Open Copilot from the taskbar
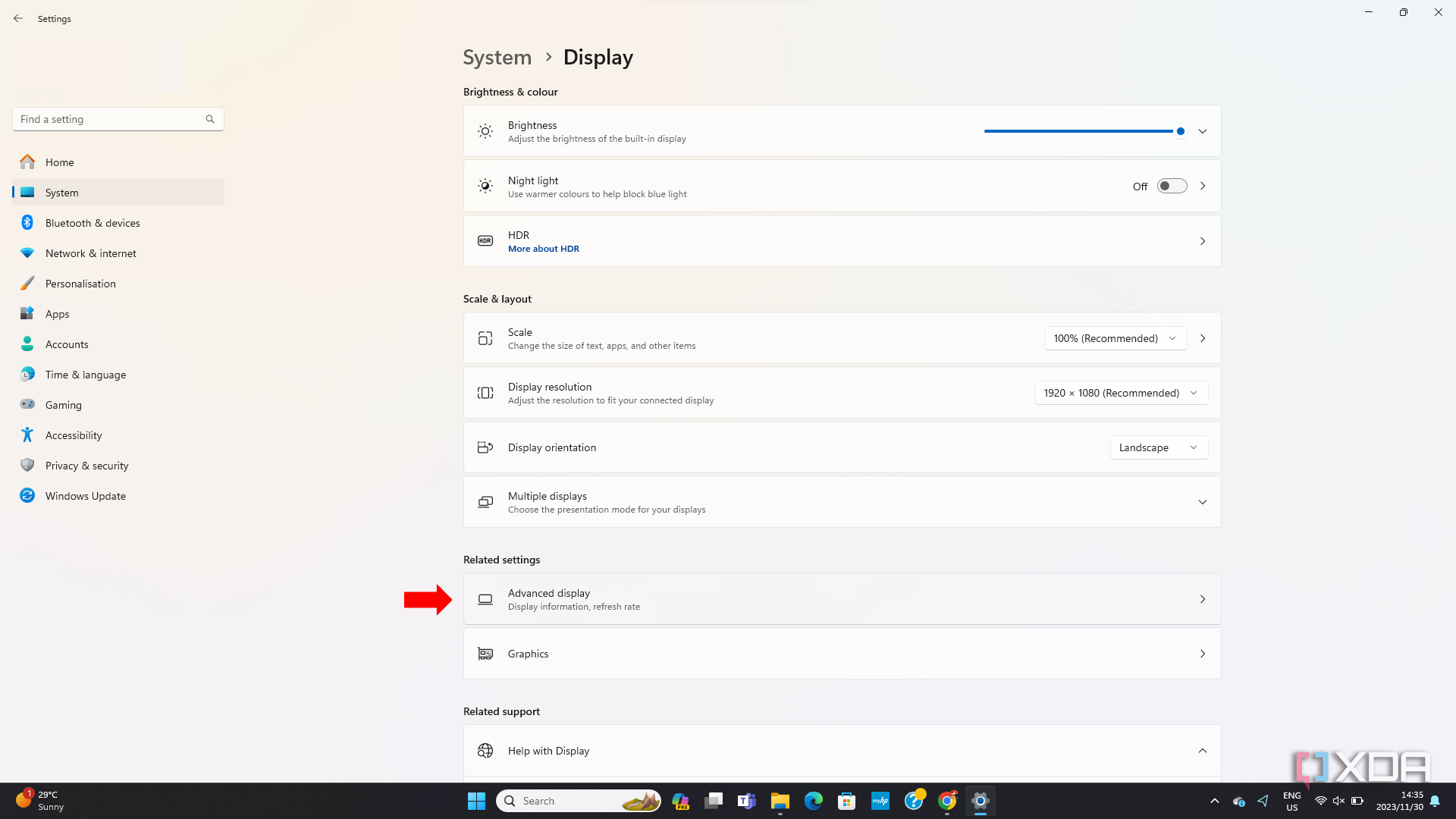The width and height of the screenshot is (1456, 819). [x=680, y=801]
